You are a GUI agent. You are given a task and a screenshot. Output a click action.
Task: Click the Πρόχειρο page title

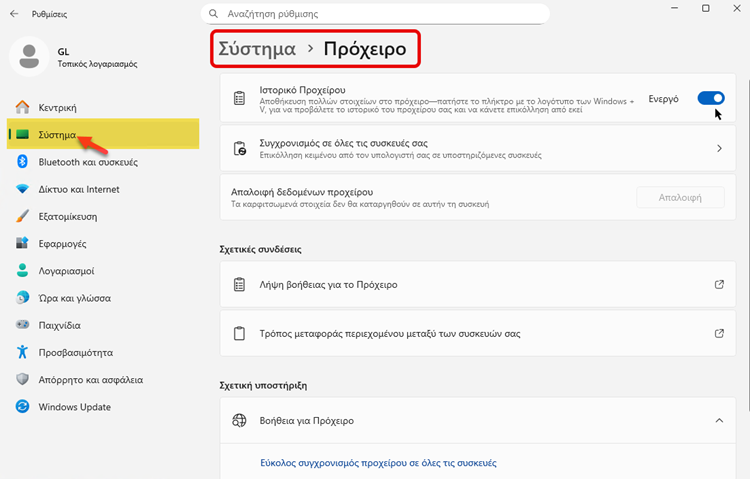pos(365,49)
